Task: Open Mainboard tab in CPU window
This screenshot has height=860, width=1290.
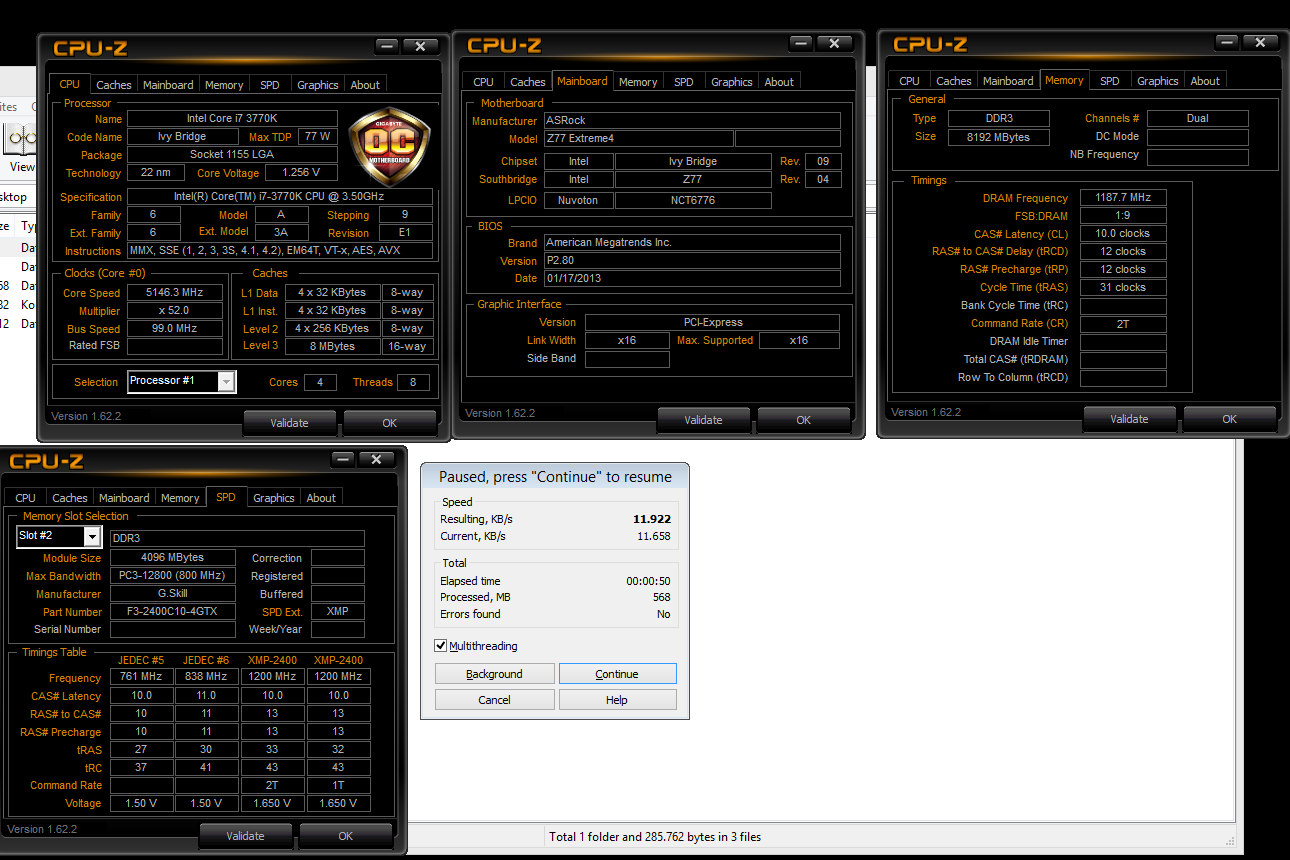Action: [x=168, y=85]
